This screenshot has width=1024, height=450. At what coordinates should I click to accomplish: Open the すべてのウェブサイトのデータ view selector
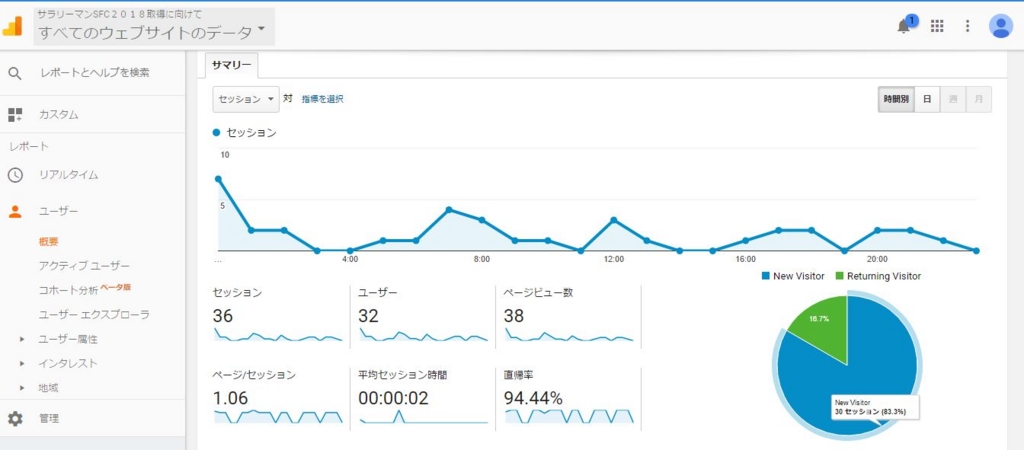[154, 31]
